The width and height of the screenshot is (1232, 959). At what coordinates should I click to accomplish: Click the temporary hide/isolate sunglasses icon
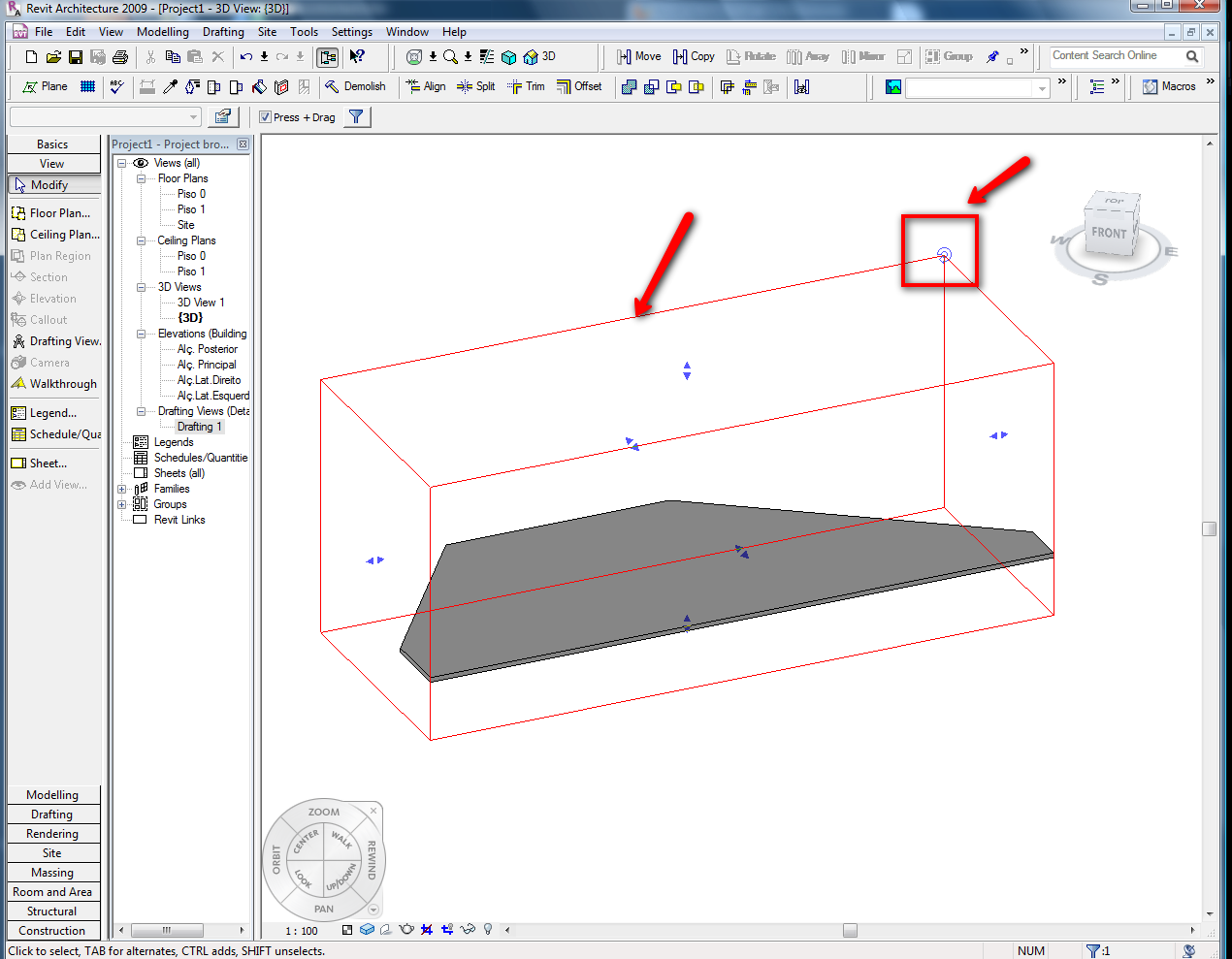[x=468, y=930]
